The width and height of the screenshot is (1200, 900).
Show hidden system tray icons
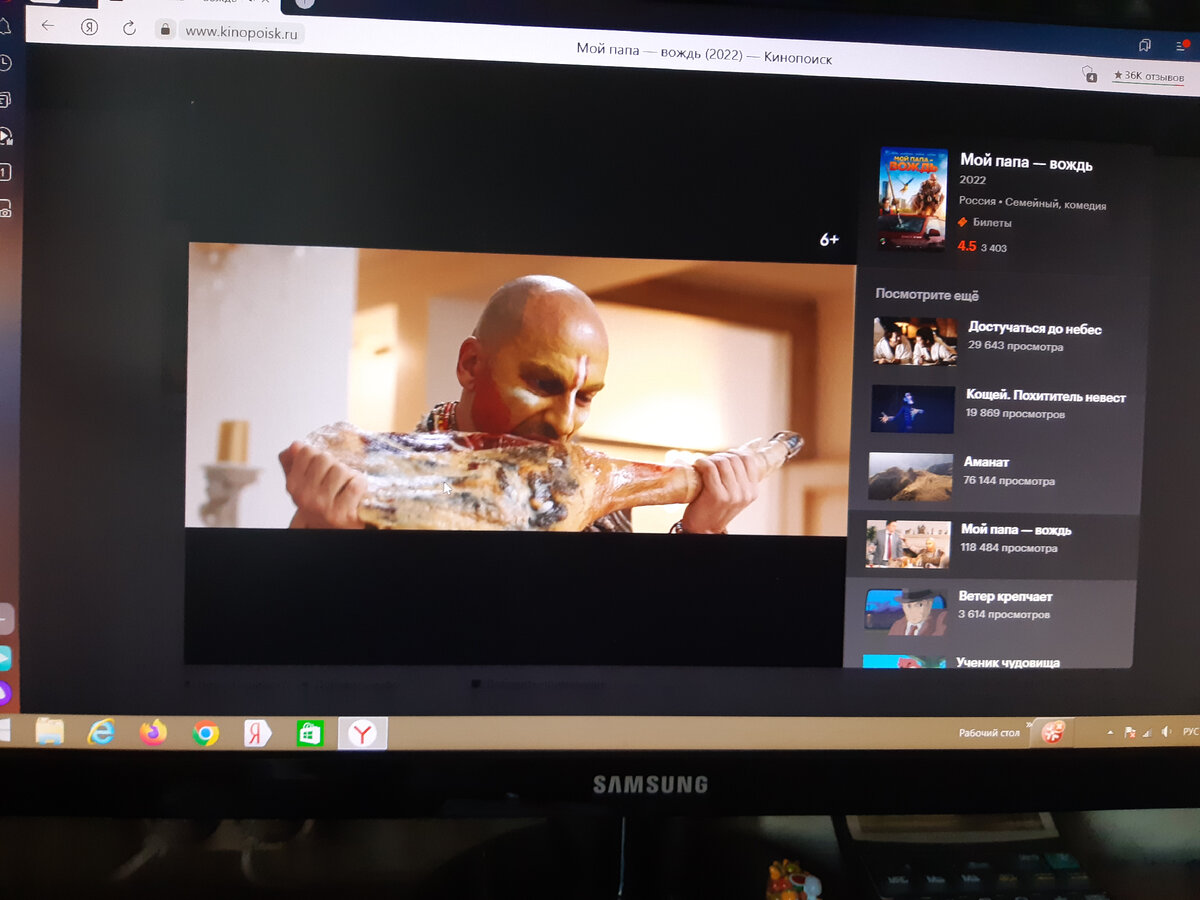click(x=1109, y=733)
